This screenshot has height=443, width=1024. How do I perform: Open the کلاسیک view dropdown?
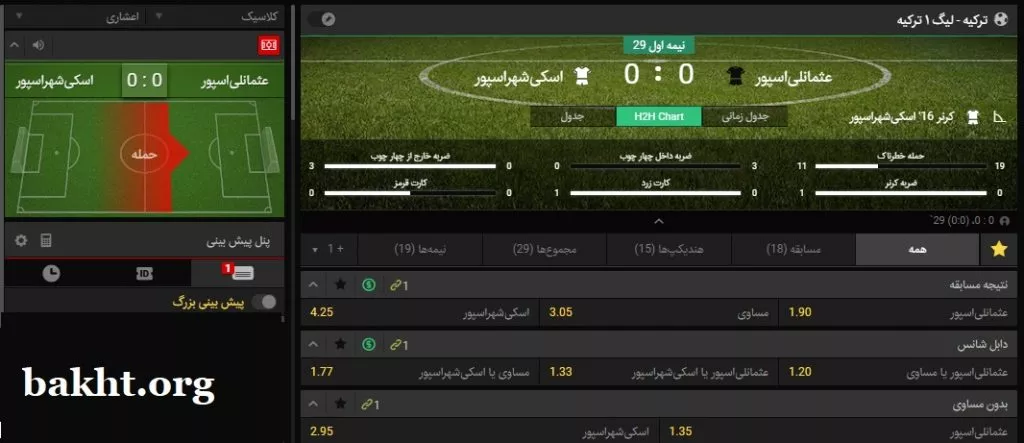click(217, 17)
